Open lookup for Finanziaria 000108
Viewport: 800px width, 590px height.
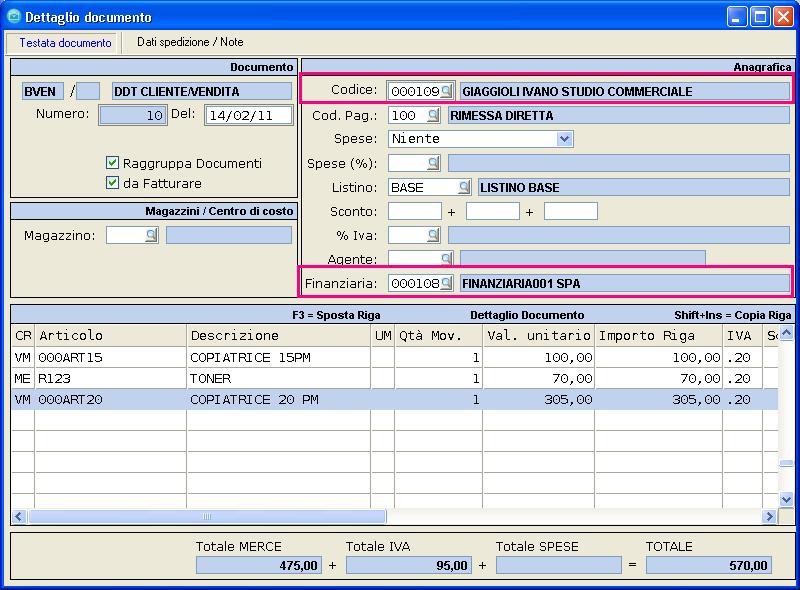click(x=446, y=283)
